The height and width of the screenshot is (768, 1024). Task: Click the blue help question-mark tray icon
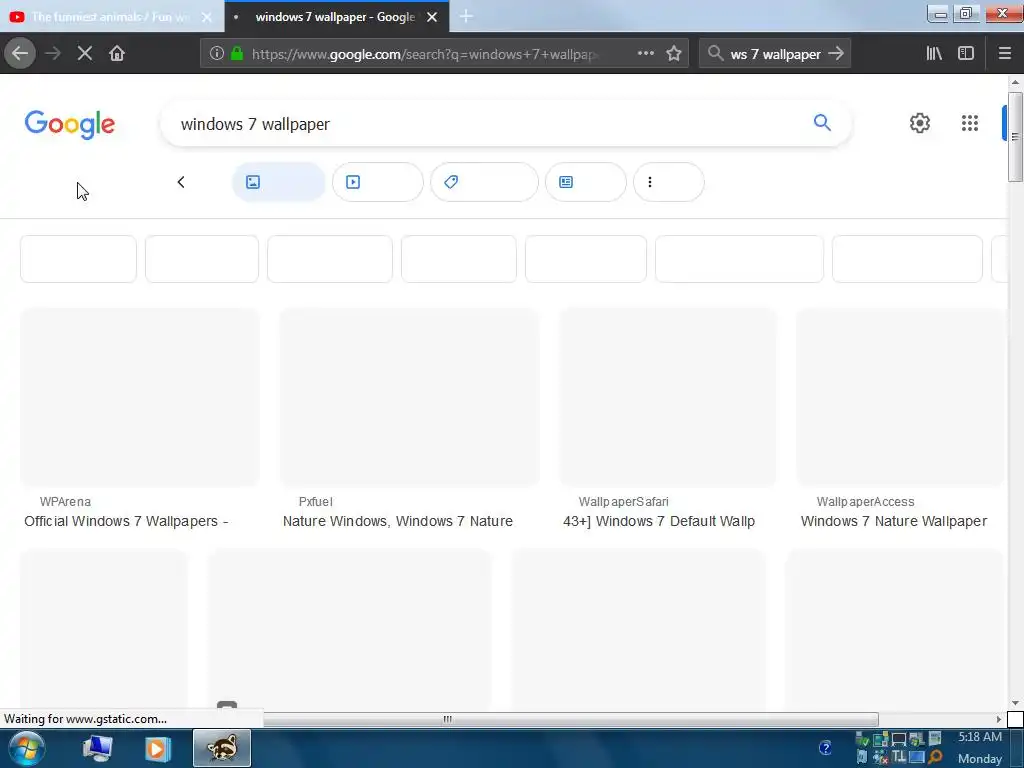825,748
